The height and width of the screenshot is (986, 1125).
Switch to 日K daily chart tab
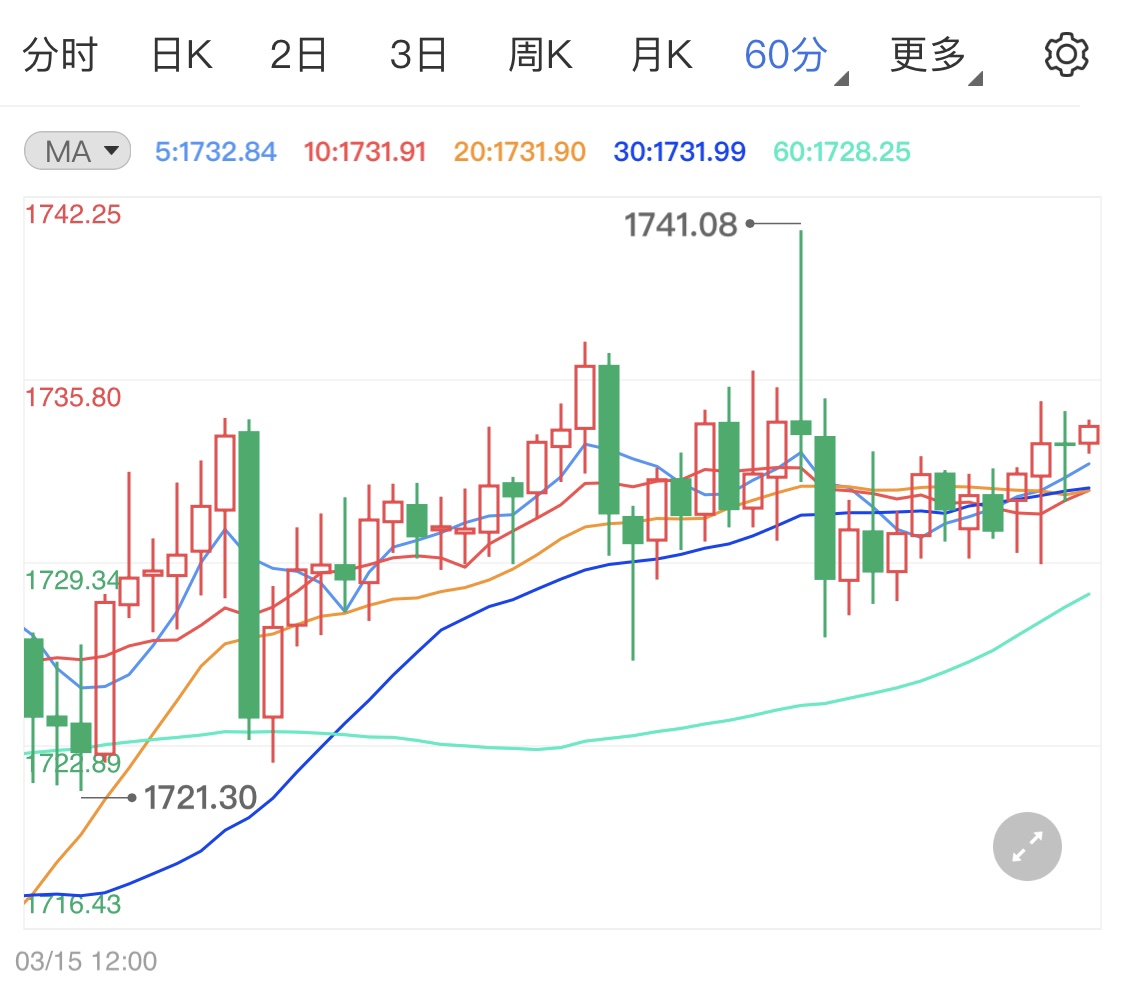[182, 55]
